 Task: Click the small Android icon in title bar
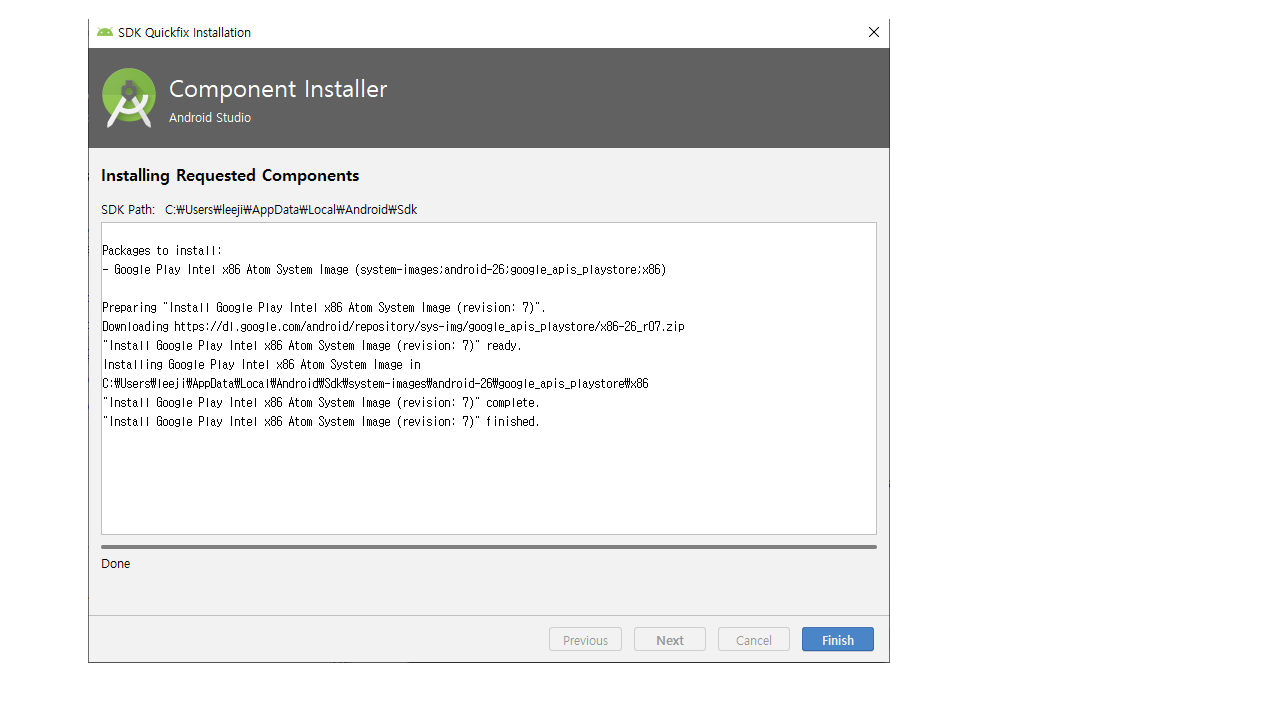click(105, 32)
